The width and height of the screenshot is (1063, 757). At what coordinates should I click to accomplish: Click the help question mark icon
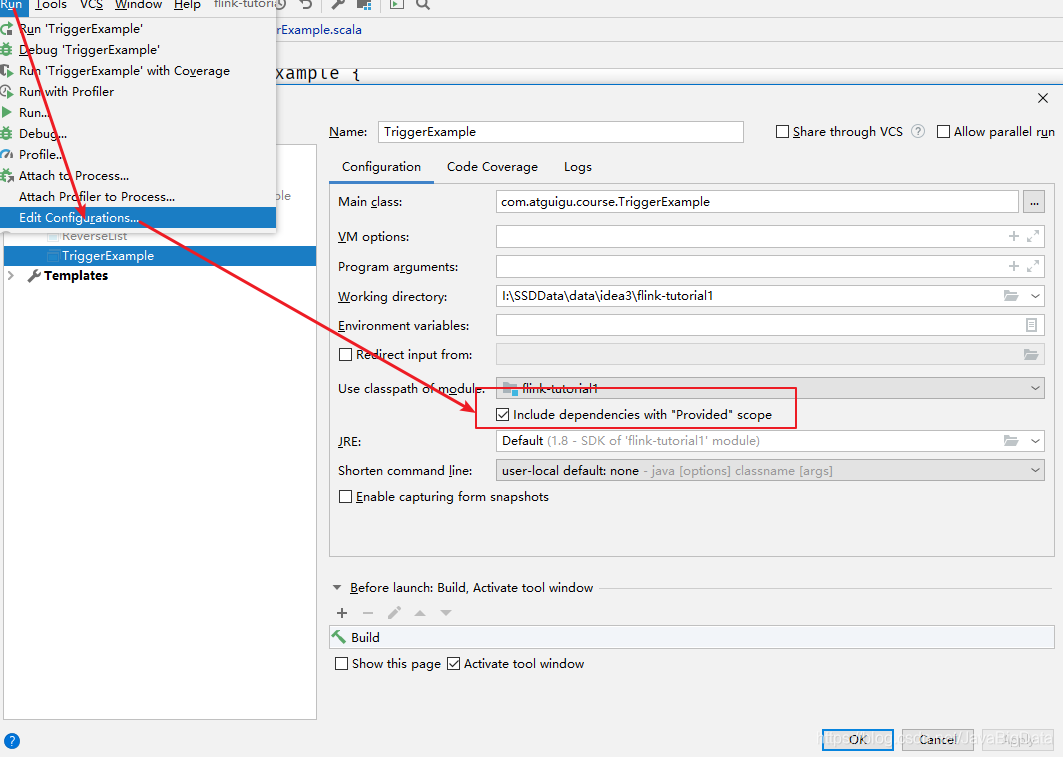pyautogui.click(x=12, y=741)
